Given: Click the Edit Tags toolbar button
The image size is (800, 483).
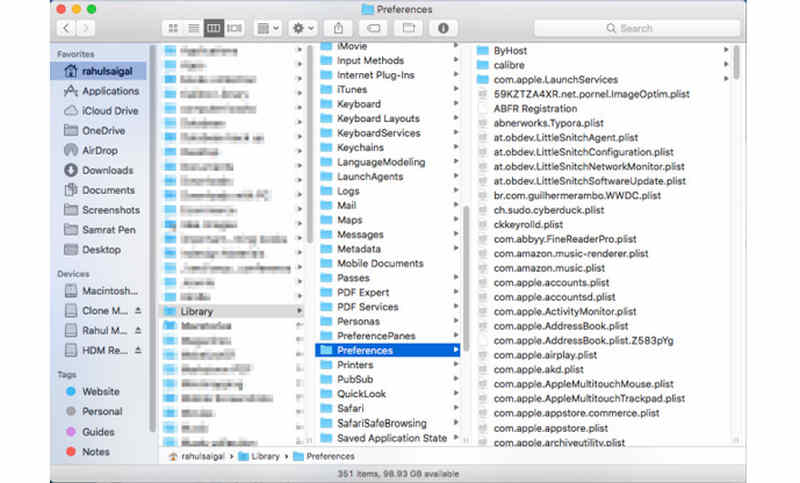Looking at the screenshot, I should [x=373, y=28].
